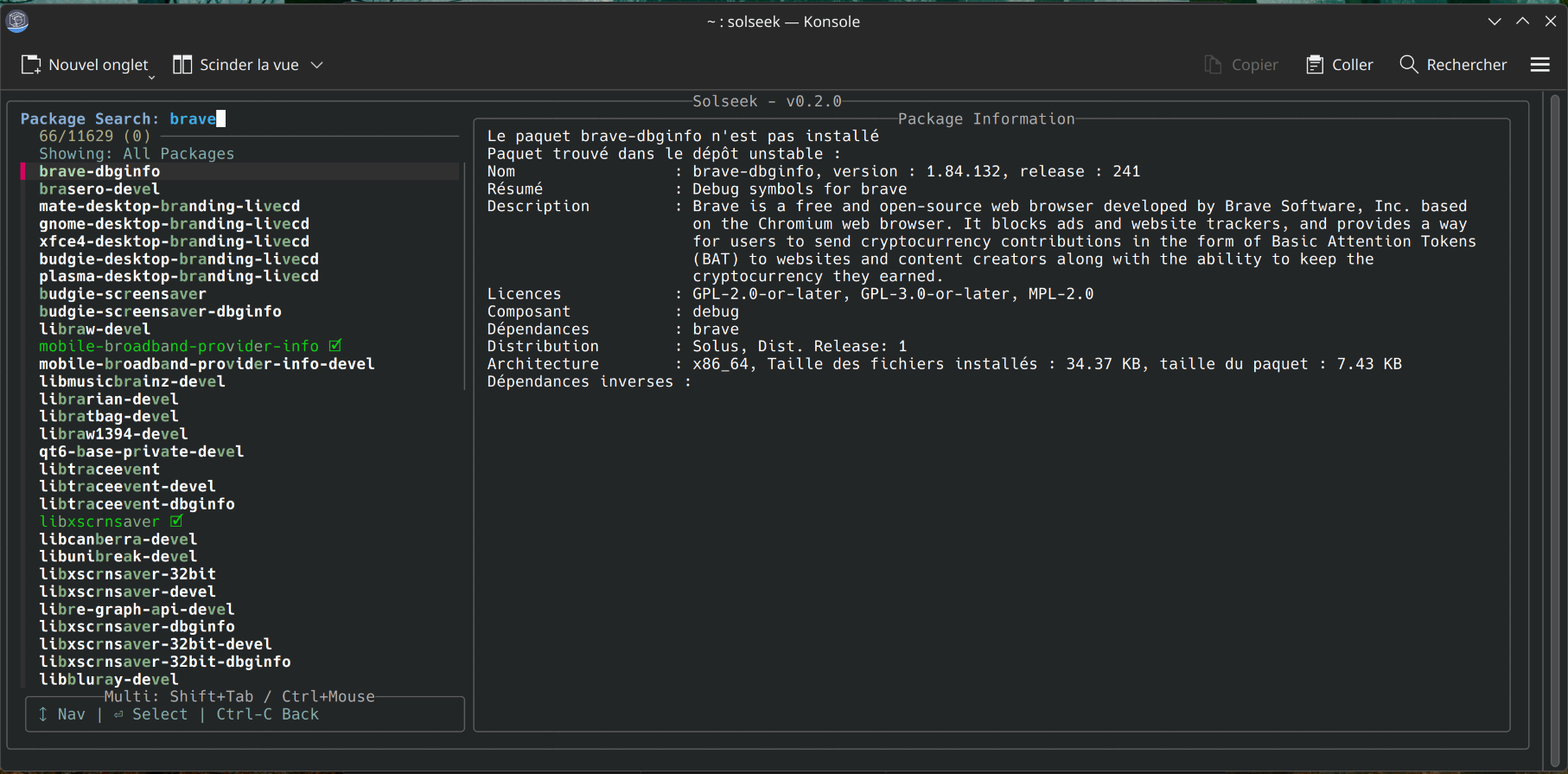The height and width of the screenshot is (774, 1568).
Task: Toggle installed checkmark on mobile-broadband-provider-info
Action: pos(335,346)
